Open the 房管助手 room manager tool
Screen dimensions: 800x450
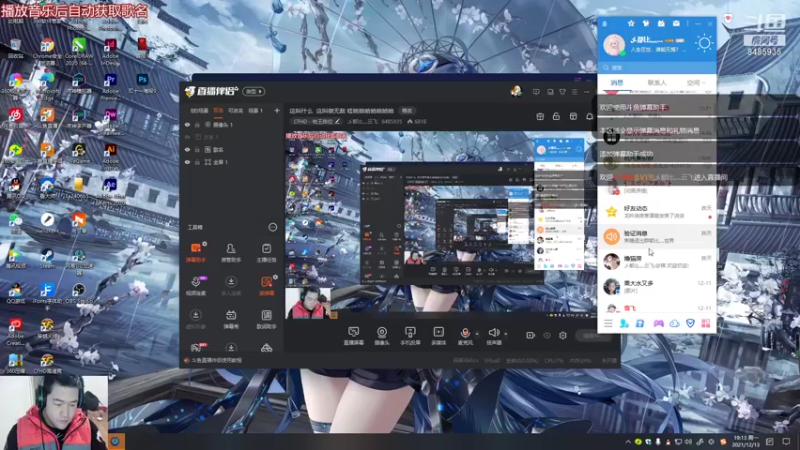coord(231,252)
